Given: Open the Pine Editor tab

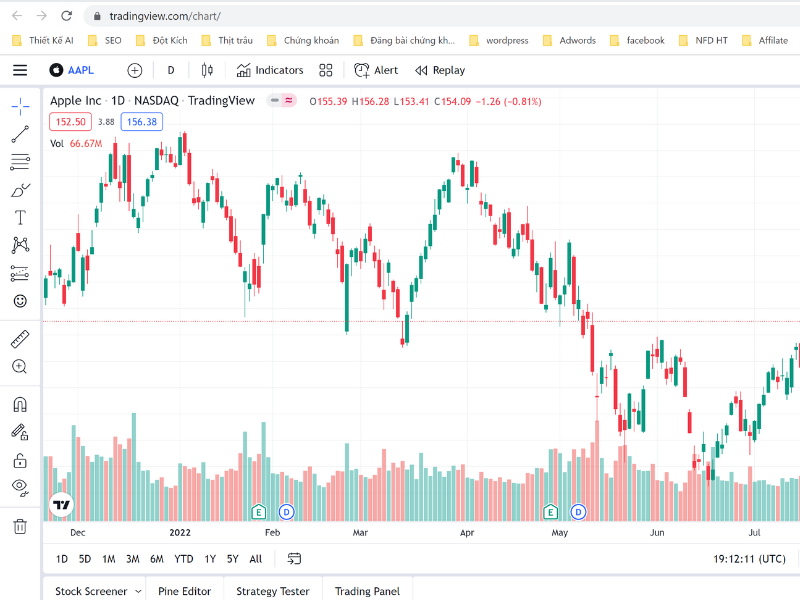Looking at the screenshot, I should 184,591.
